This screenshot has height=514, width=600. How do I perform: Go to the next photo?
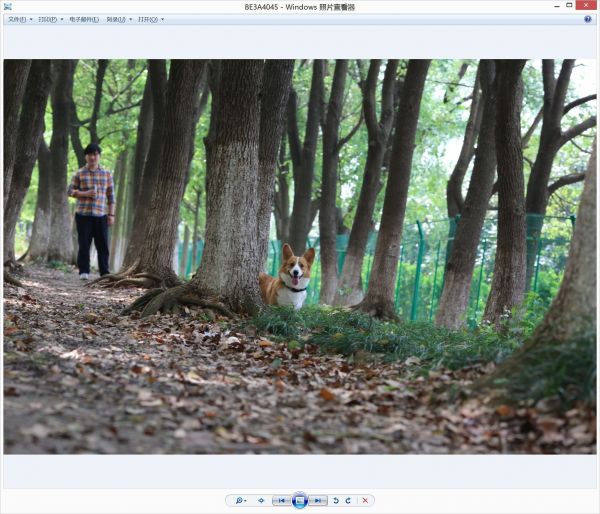coord(318,500)
